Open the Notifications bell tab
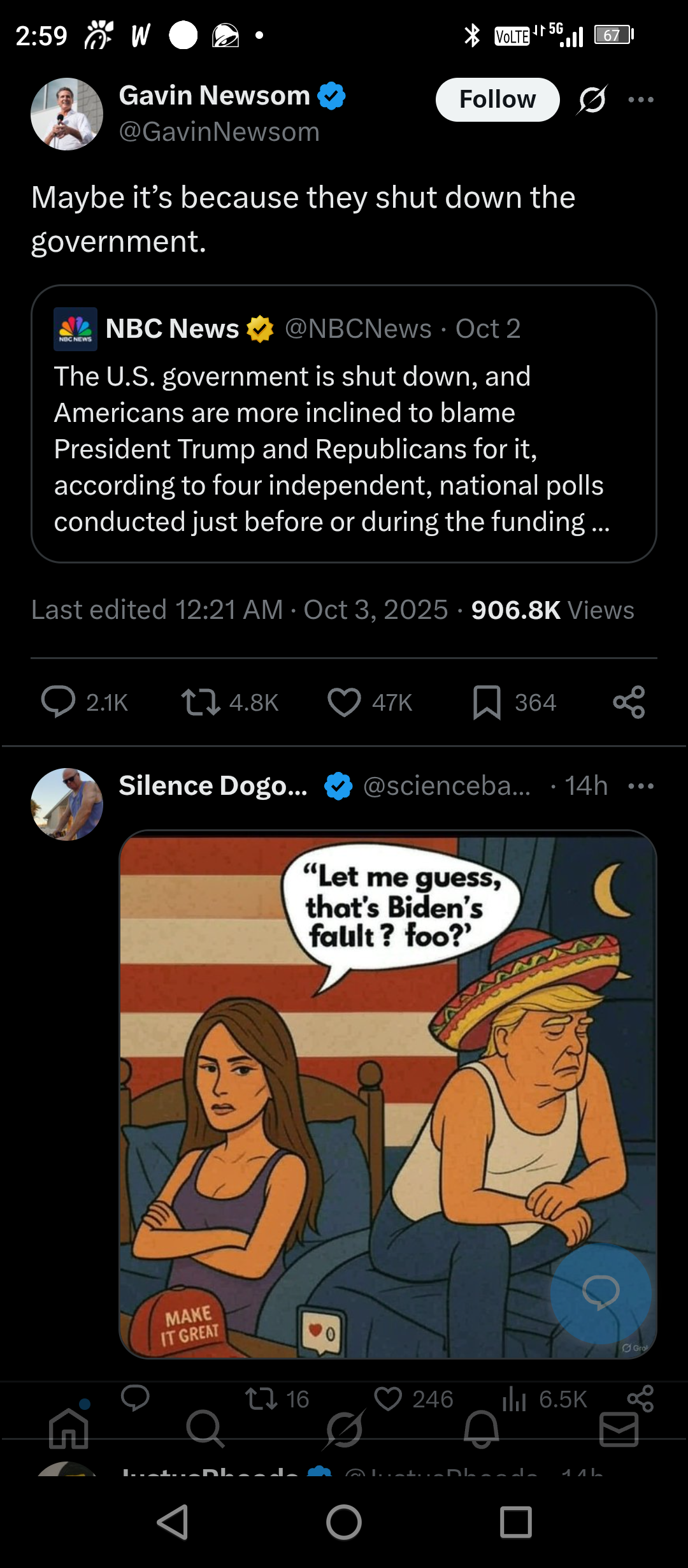The width and height of the screenshot is (688, 1568). (x=482, y=1429)
